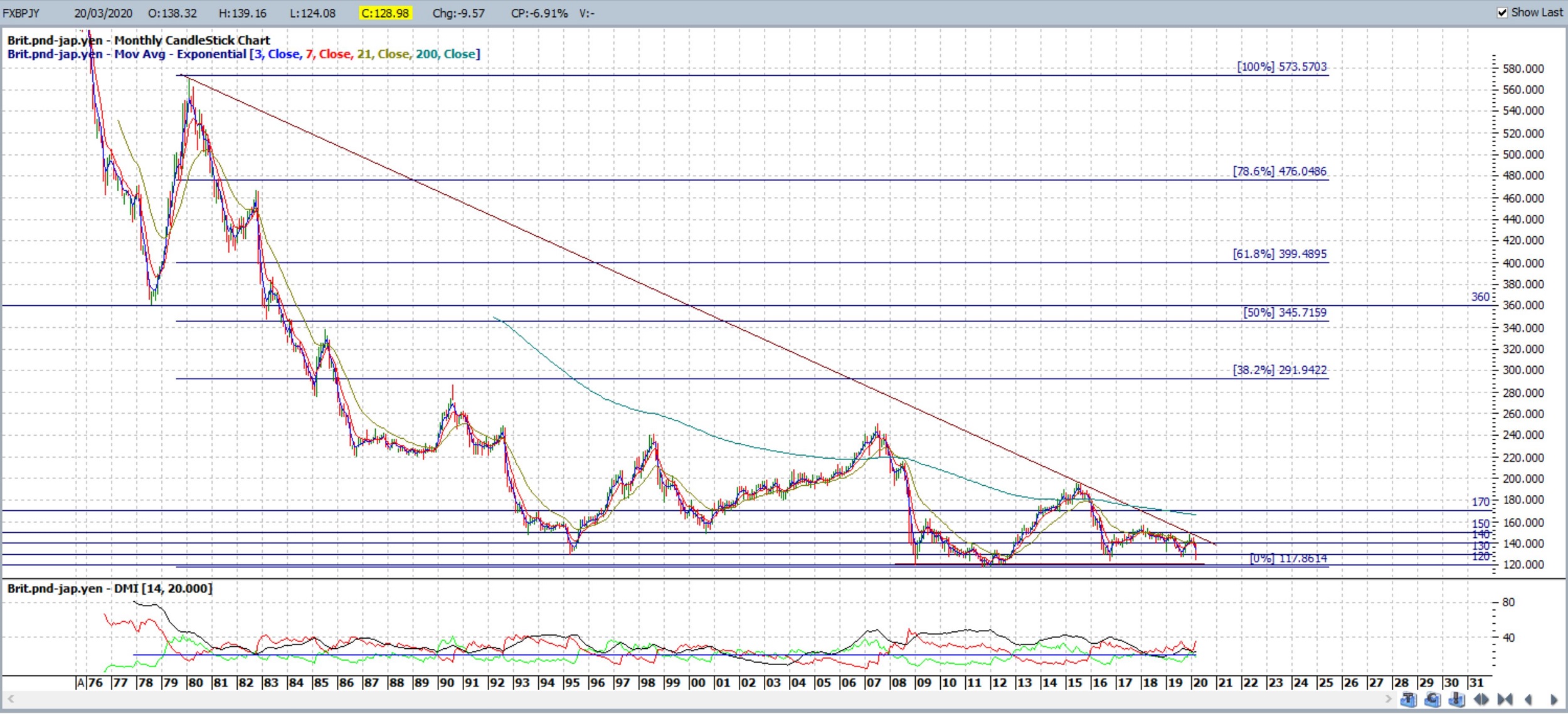
Task: Click the blue '!' chart toolbar icon
Action: [1457, 699]
